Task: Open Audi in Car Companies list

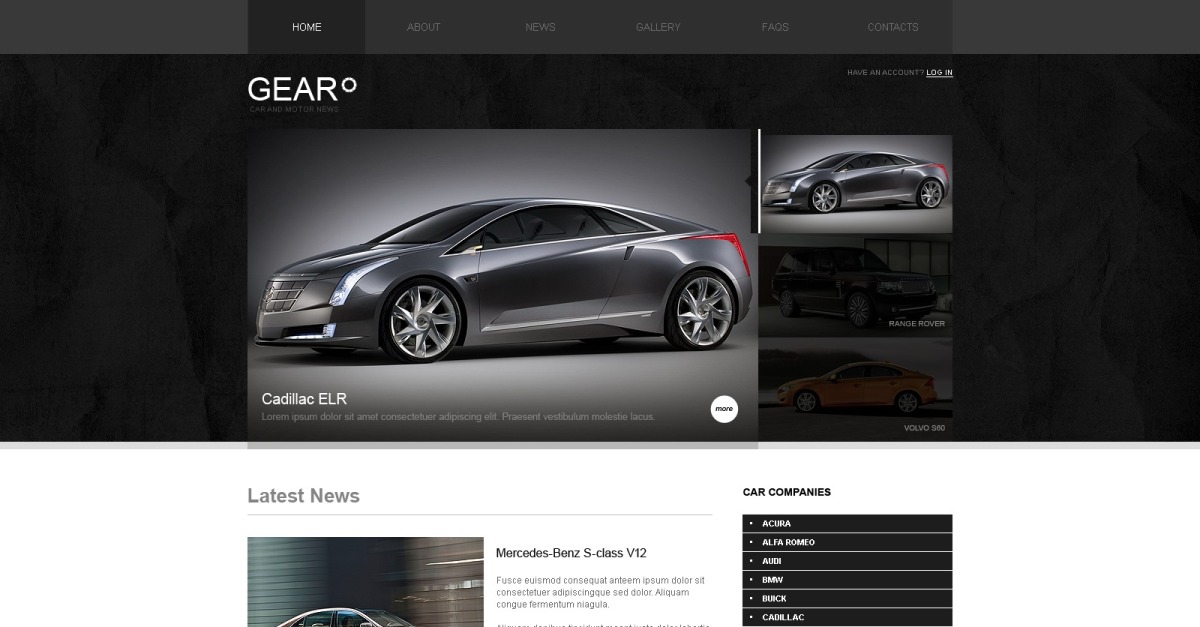Action: tap(847, 561)
